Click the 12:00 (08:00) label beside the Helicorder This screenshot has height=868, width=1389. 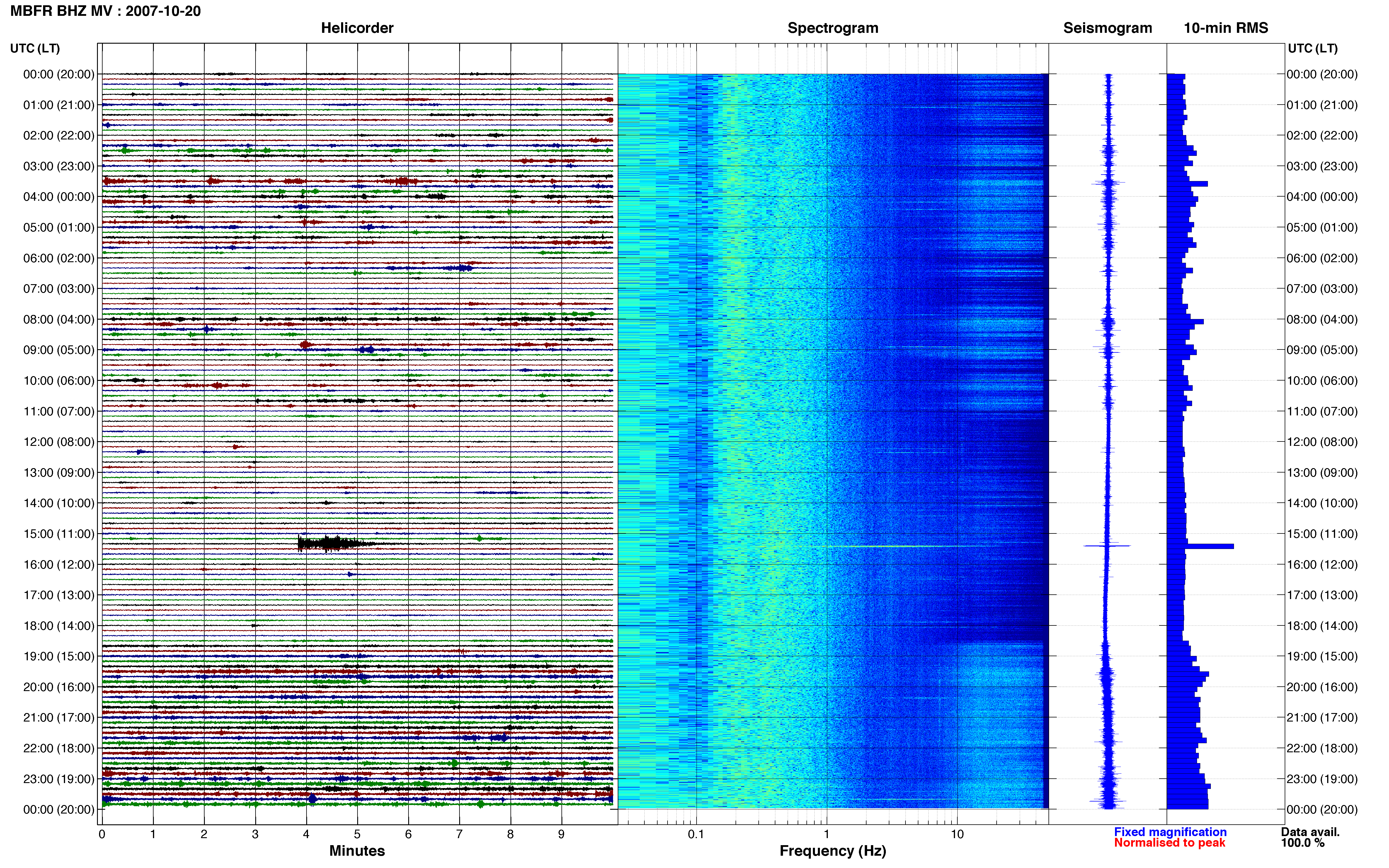point(59,442)
